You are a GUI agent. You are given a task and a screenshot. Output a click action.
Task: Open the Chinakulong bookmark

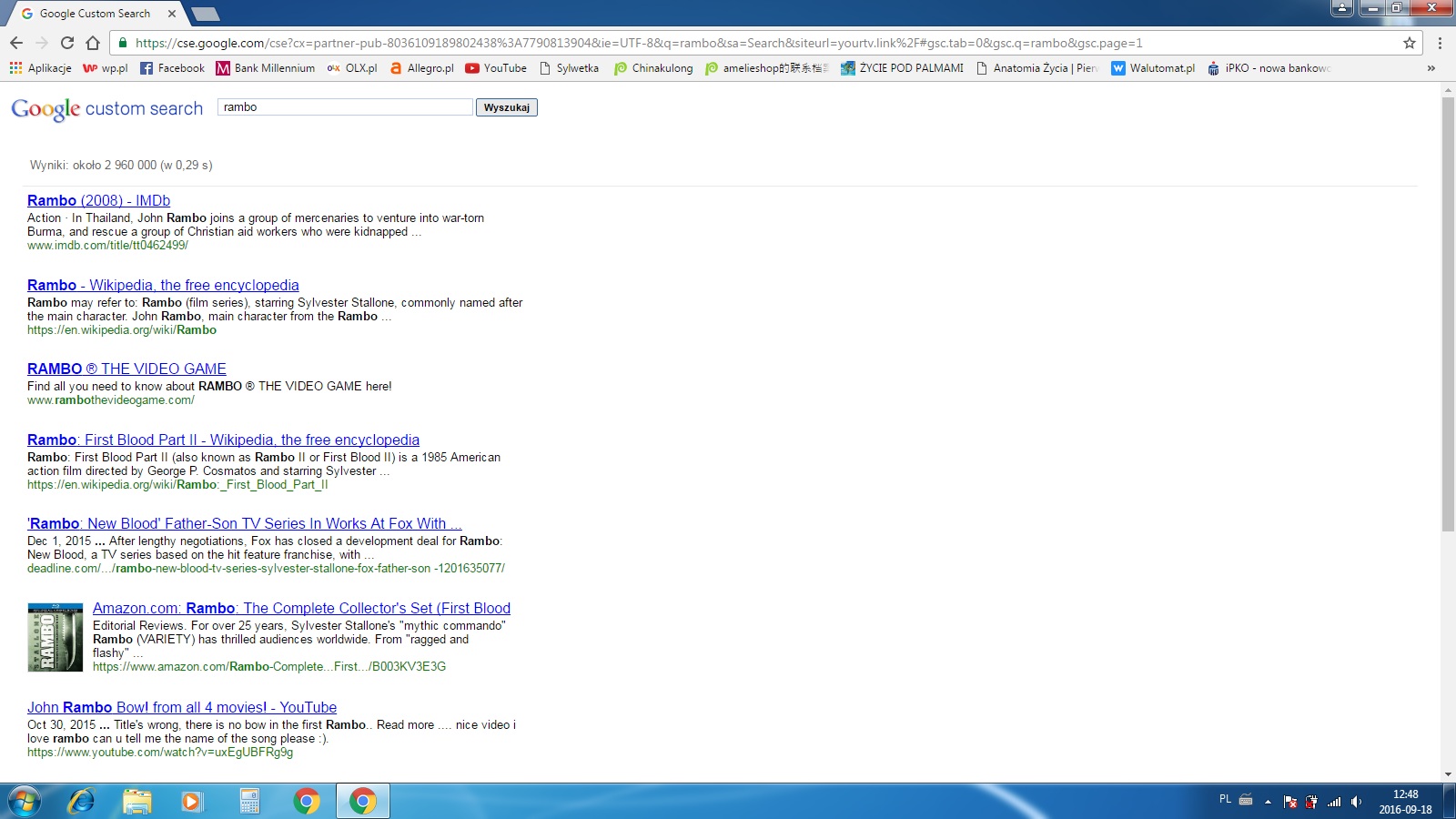pyautogui.click(x=653, y=68)
